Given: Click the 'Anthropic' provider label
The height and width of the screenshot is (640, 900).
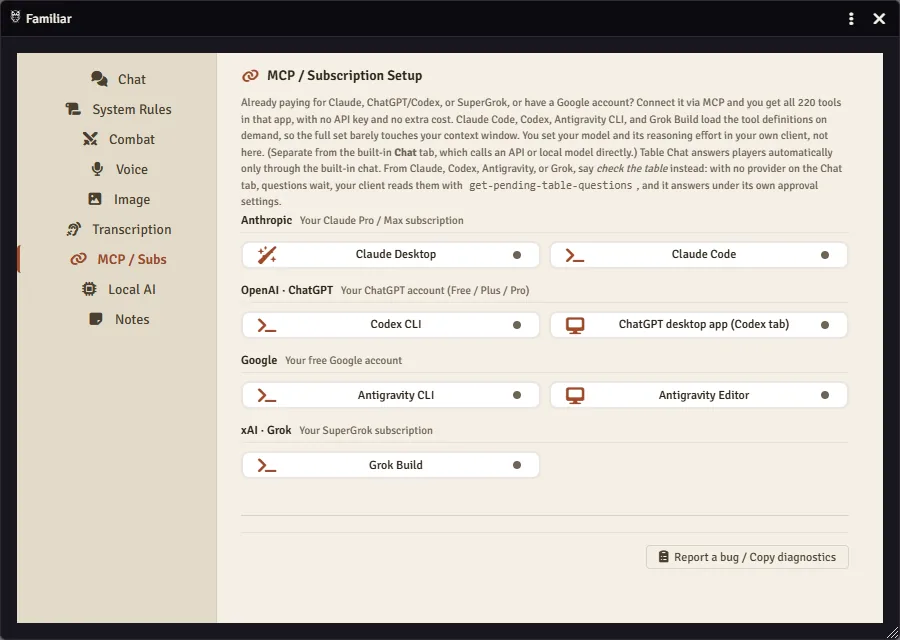Looking at the screenshot, I should click(266, 220).
